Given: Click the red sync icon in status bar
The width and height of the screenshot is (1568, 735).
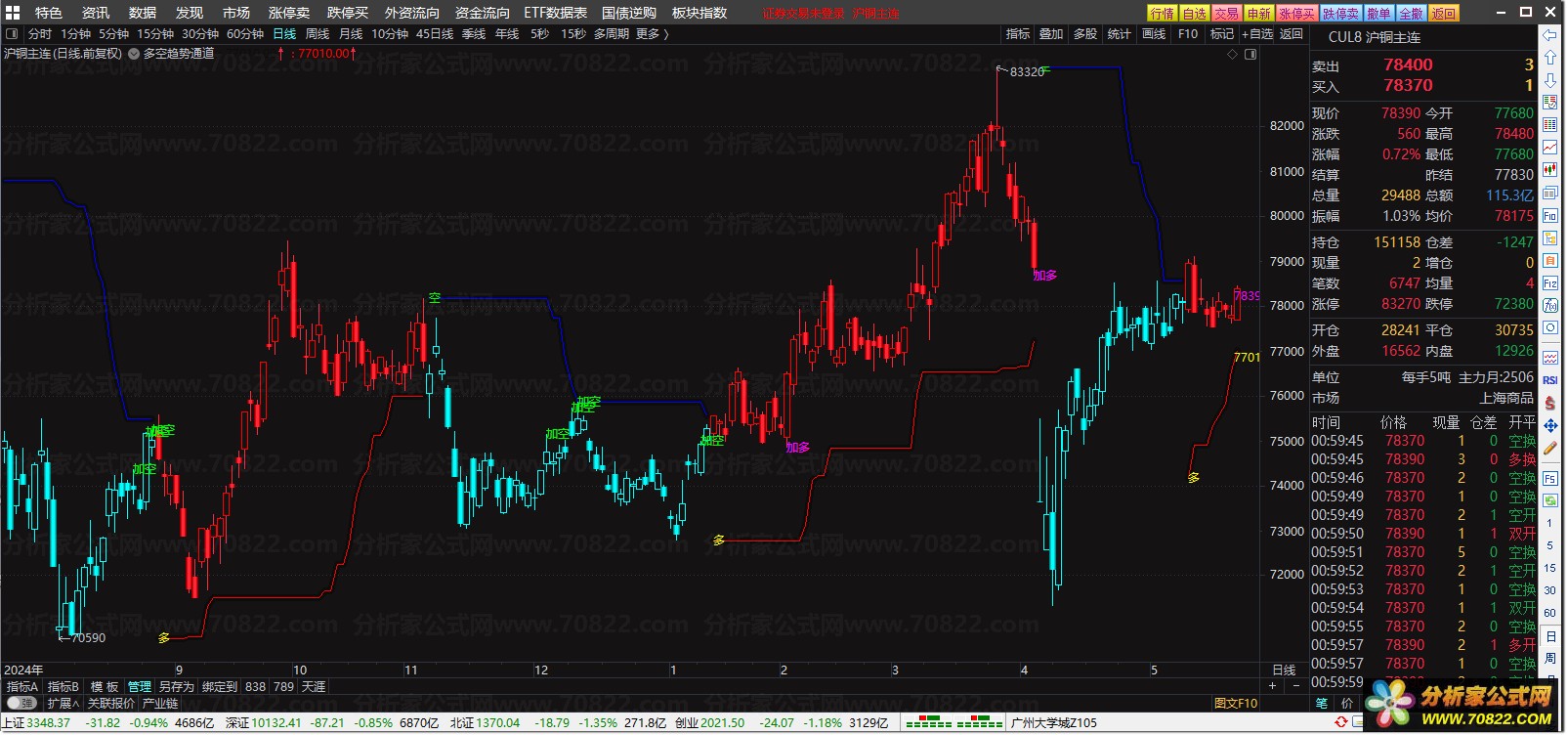Looking at the screenshot, I should [1343, 722].
